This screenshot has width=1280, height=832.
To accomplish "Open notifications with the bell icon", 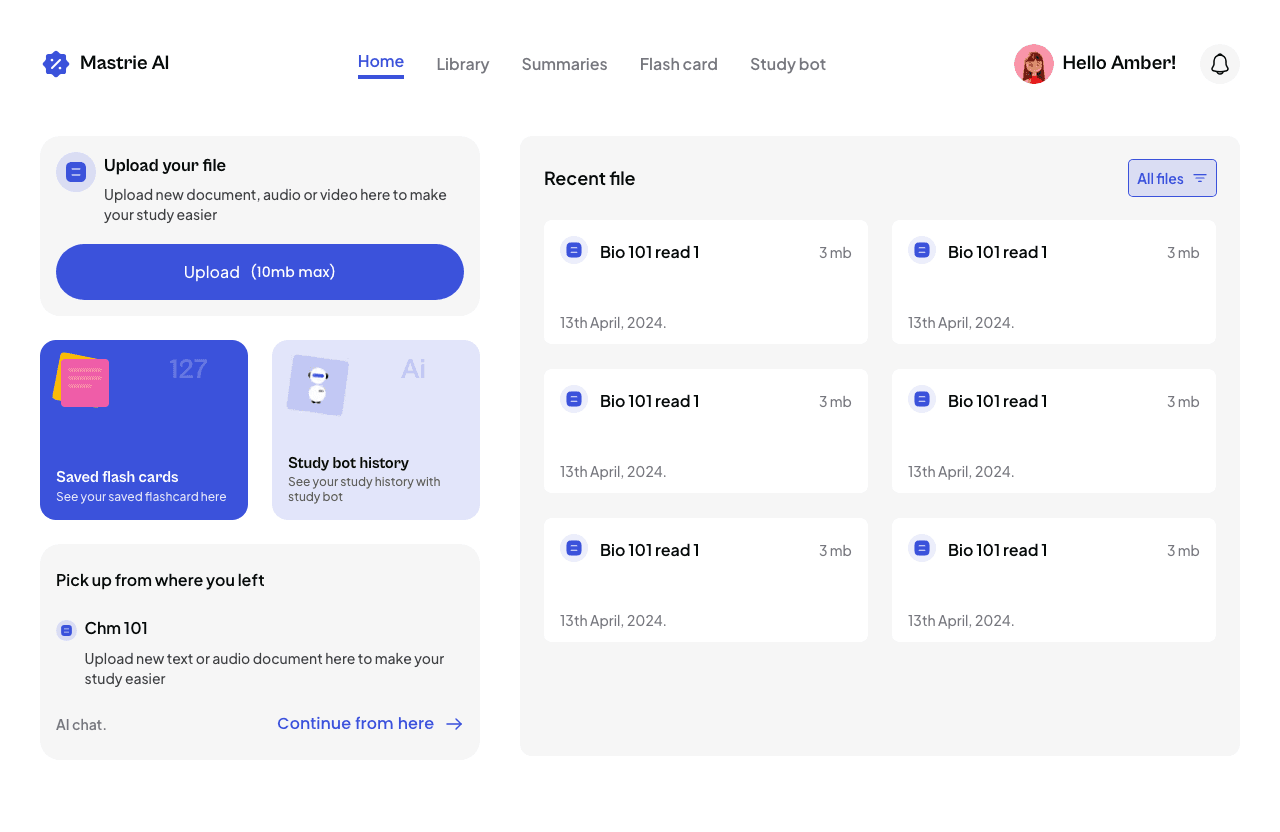I will click(x=1220, y=64).
